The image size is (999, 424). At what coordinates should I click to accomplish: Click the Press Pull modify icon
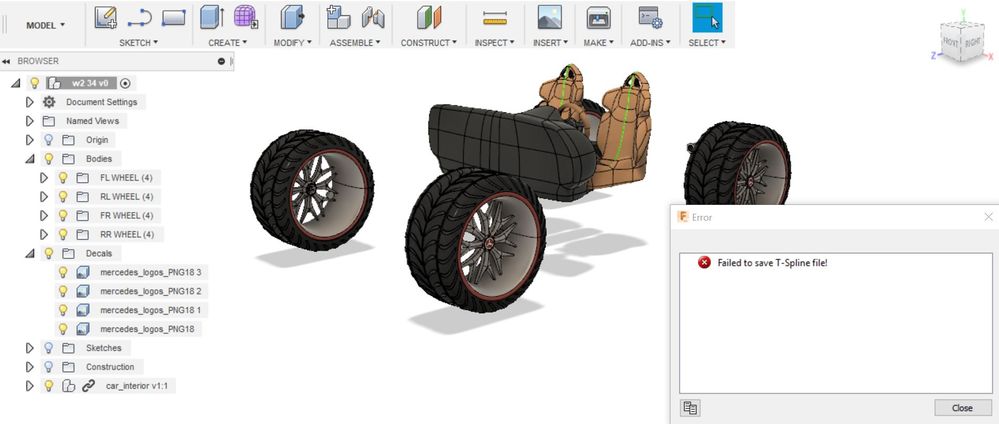(x=292, y=17)
